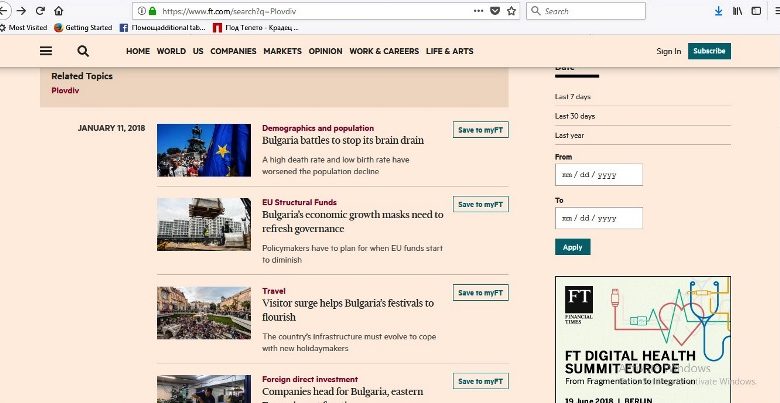Save page to Pocket icon
Viewport: 780px width, 403px height.
[494, 11]
